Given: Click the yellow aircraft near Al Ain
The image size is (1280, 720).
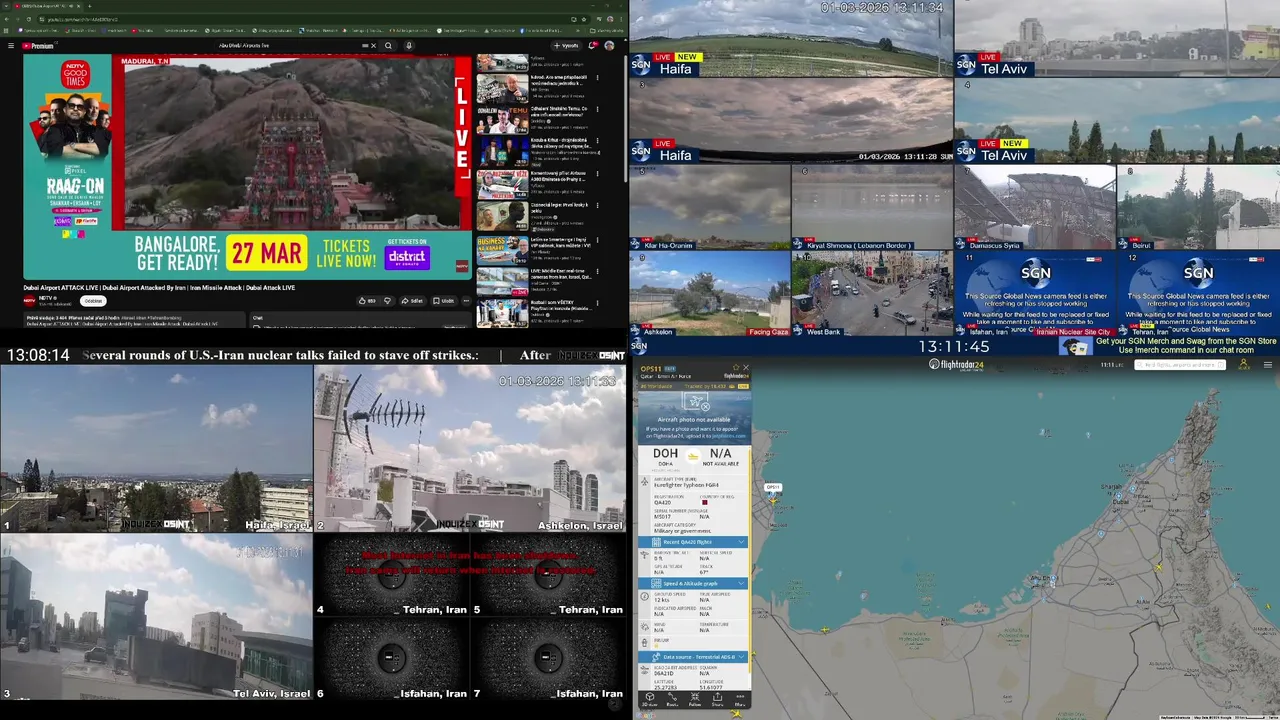Looking at the screenshot, I should (x=1159, y=567).
